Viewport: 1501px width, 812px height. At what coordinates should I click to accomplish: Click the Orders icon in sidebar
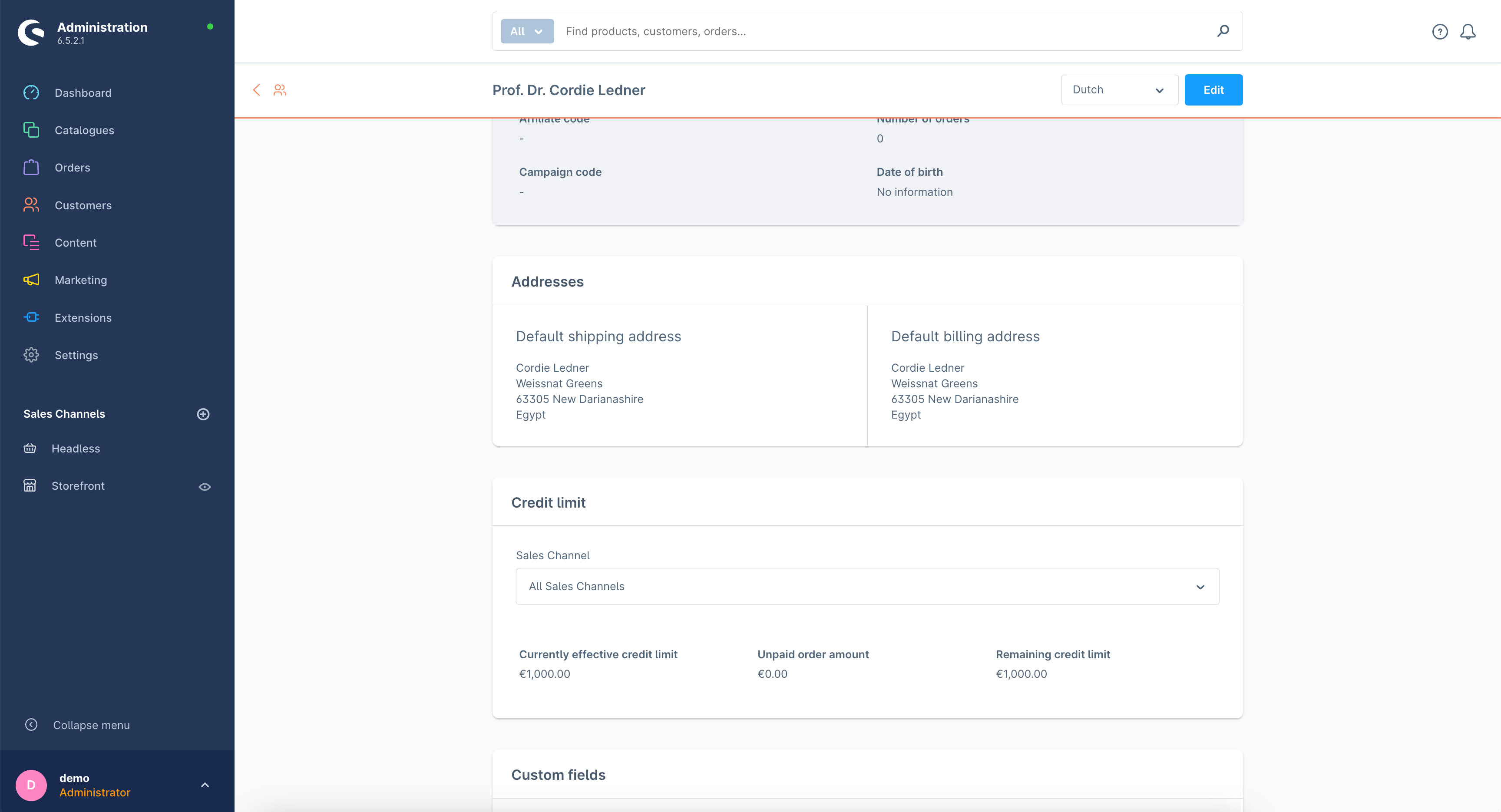click(x=31, y=167)
